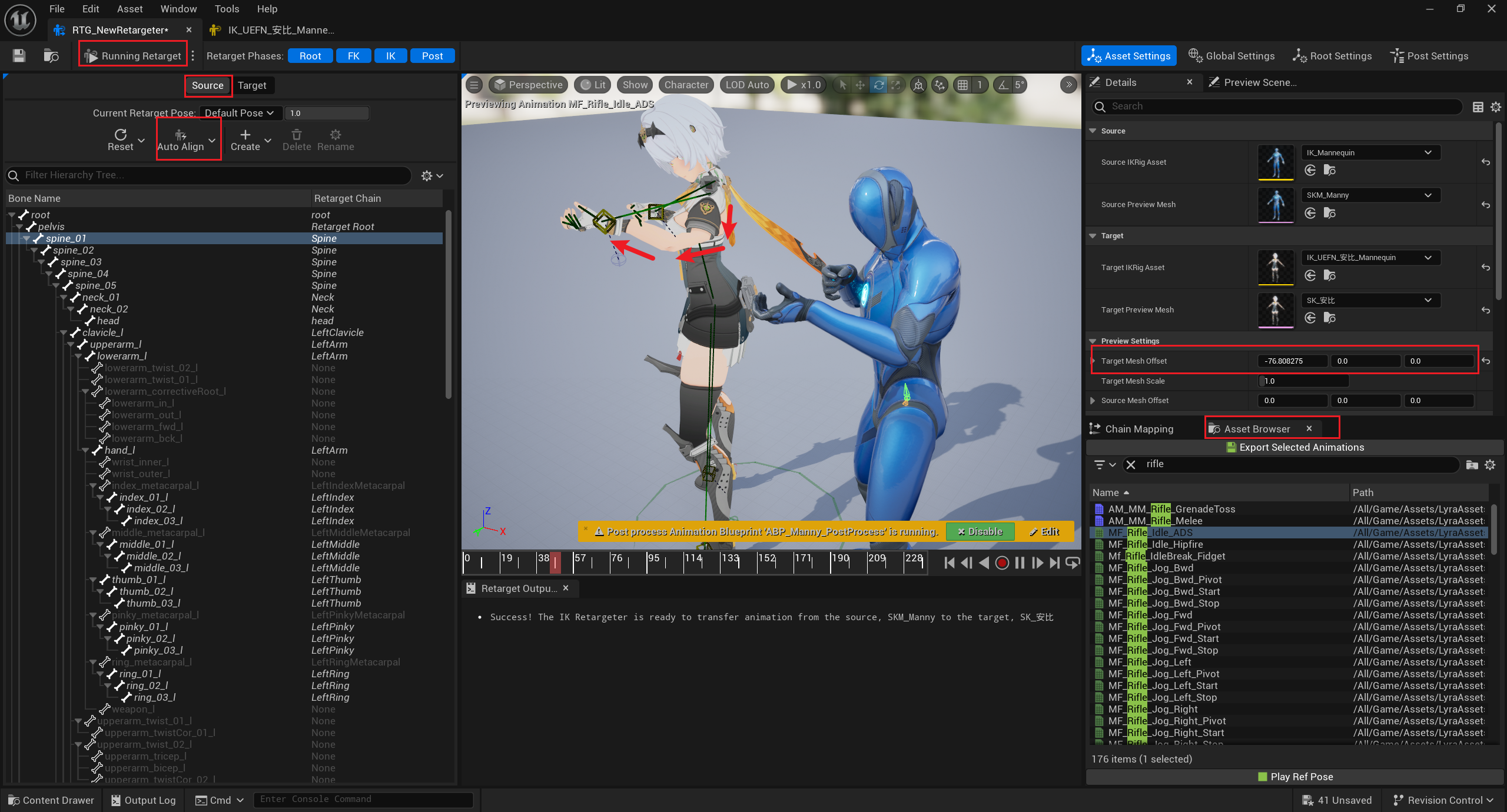Viewport: 1507px width, 812px height.
Task: Save the retargeter asset
Action: coord(18,55)
